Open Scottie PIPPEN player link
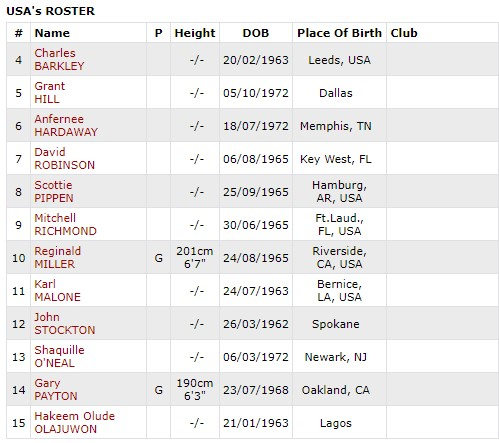The width and height of the screenshot is (499, 443). [54, 191]
